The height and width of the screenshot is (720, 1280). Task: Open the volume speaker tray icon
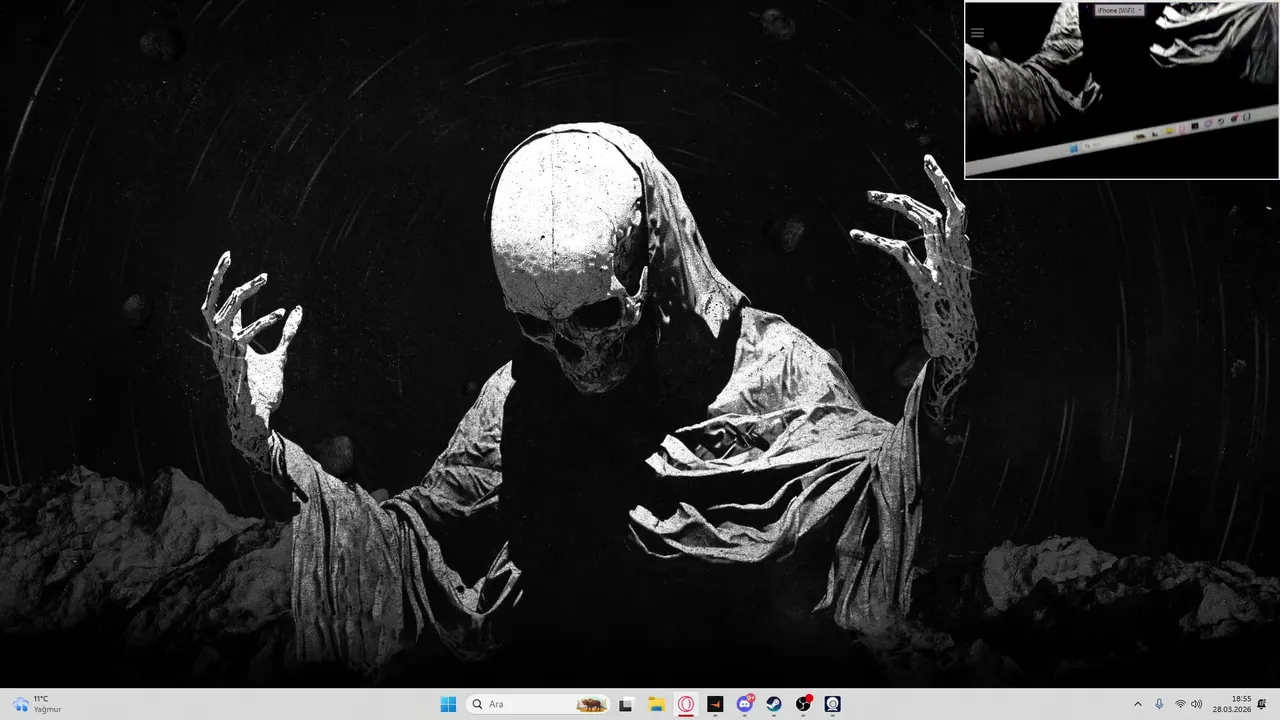pos(1197,704)
